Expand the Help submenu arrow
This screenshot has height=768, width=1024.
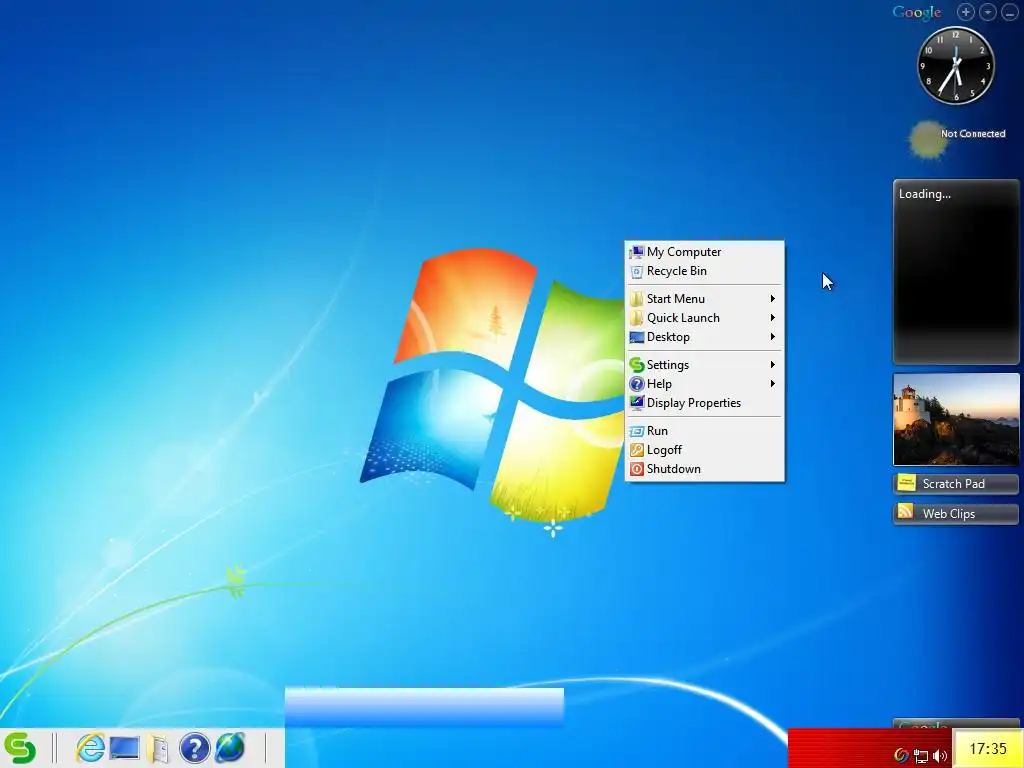coord(773,384)
